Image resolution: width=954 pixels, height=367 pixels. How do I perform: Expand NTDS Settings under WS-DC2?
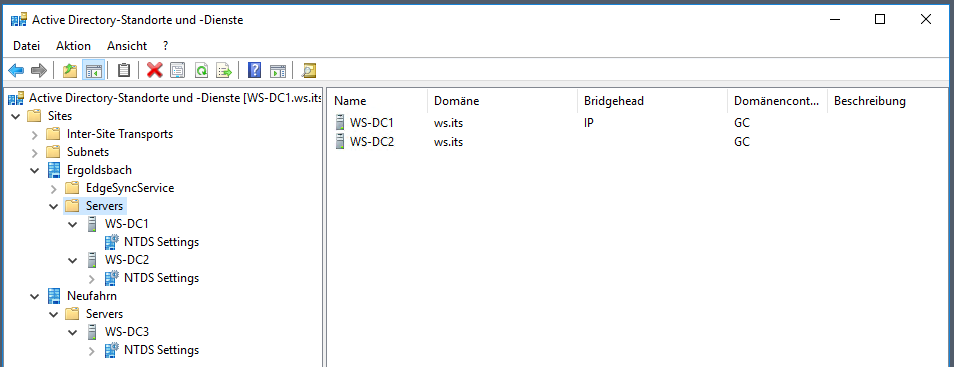point(92,278)
